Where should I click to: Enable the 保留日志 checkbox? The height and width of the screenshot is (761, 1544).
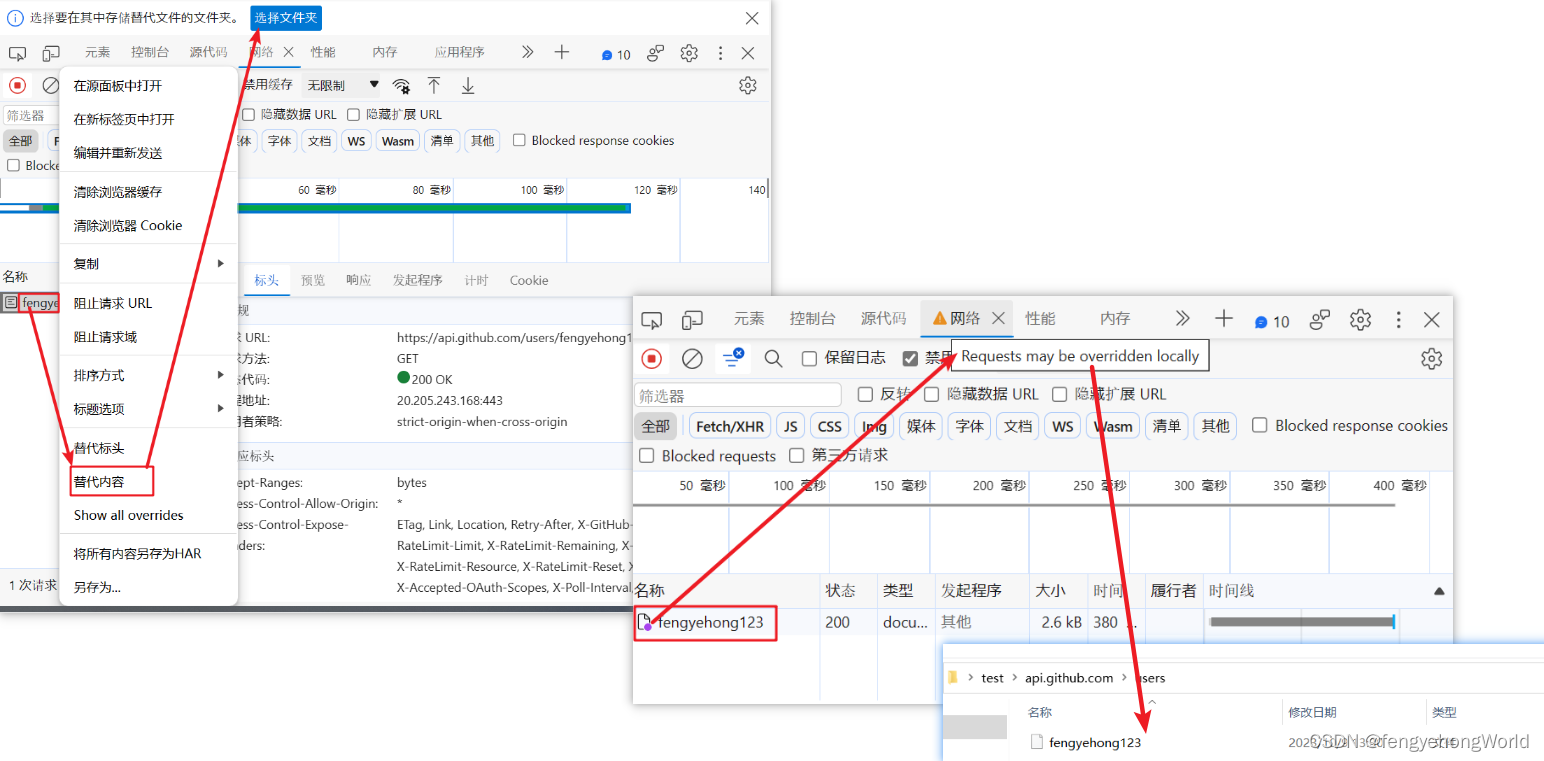pos(810,358)
